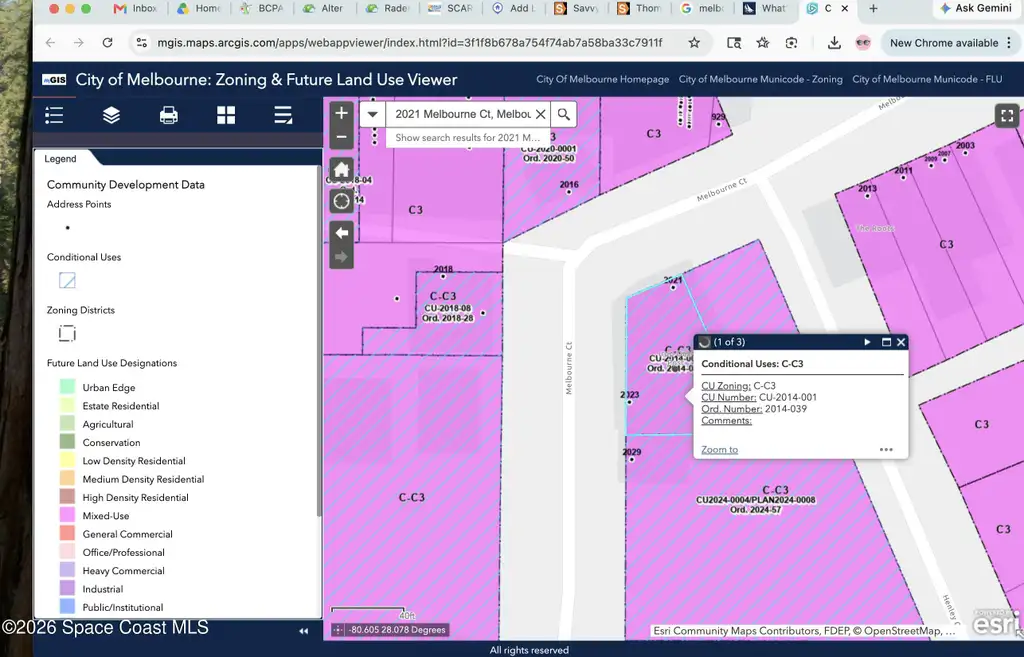
Task: Click High Density Residential legend label
Action: [135, 498]
